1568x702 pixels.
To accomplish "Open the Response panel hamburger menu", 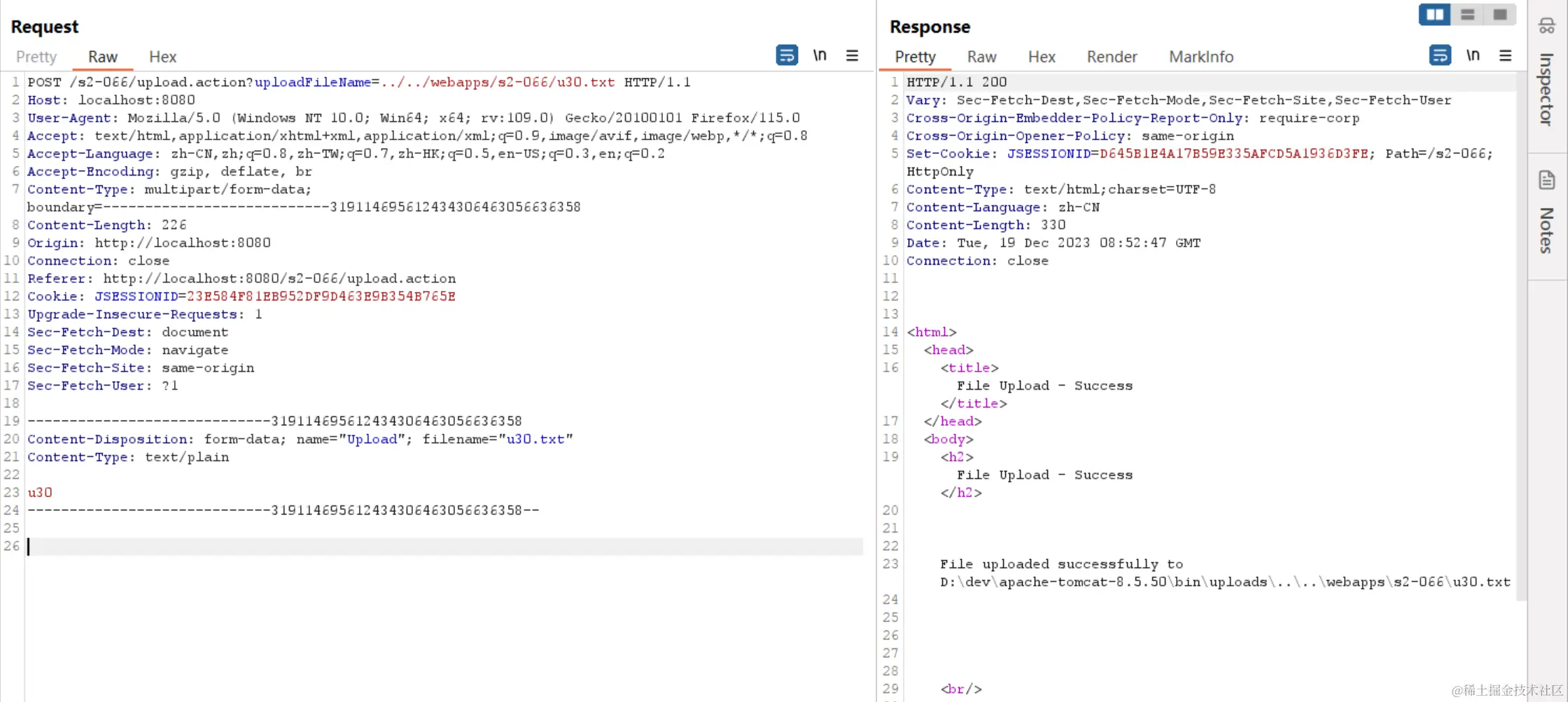I will coord(1506,55).
